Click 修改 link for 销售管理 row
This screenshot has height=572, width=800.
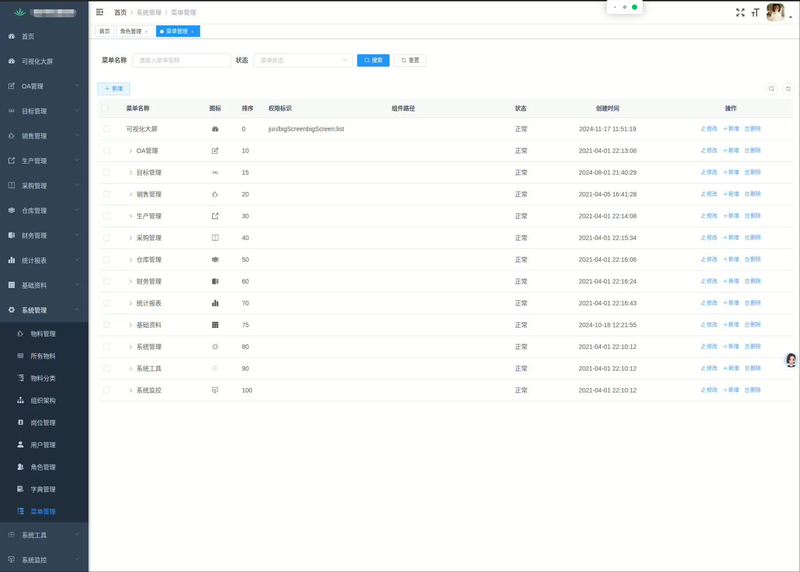709,194
